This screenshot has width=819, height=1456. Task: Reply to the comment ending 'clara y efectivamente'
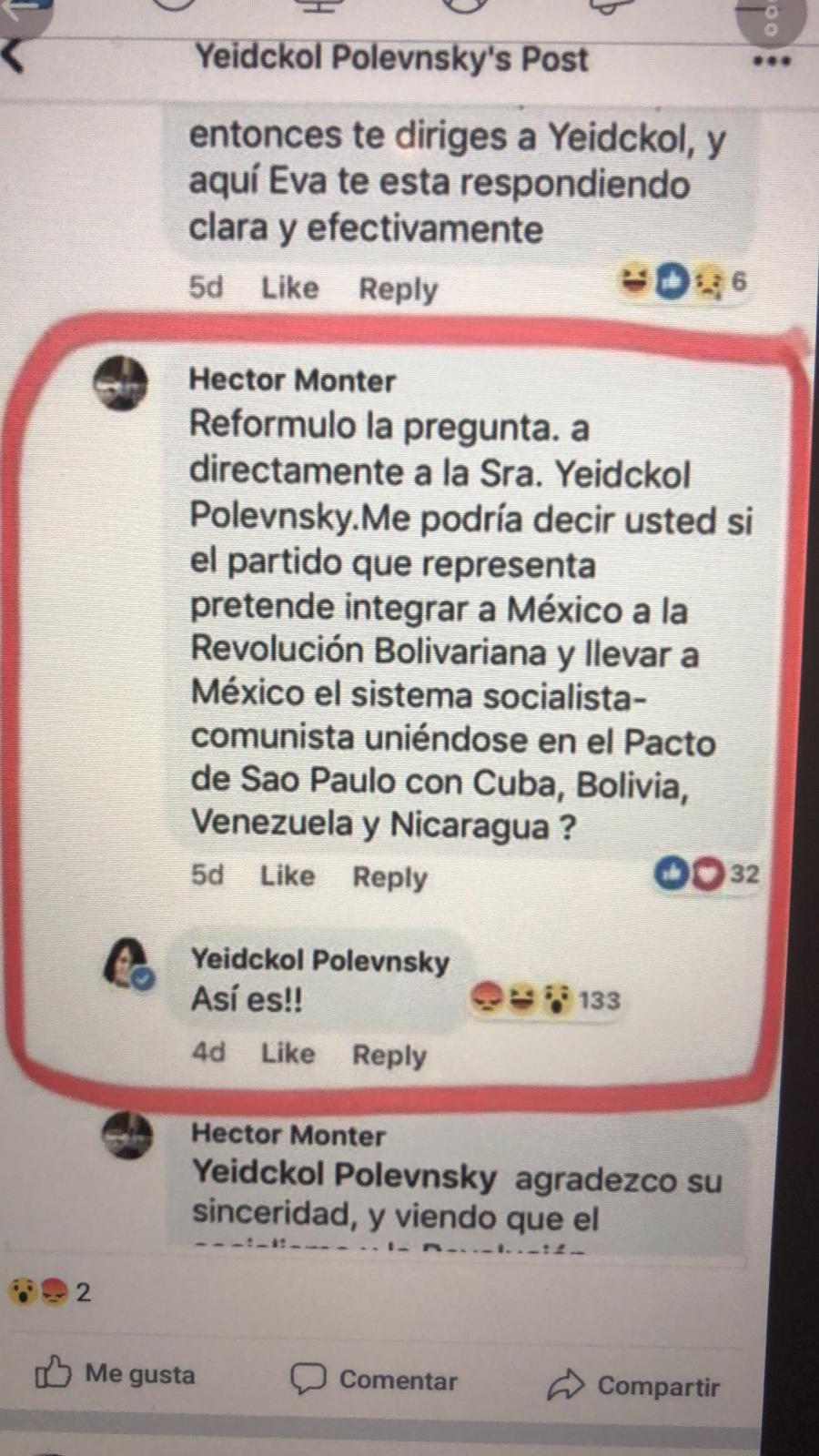coord(398,289)
